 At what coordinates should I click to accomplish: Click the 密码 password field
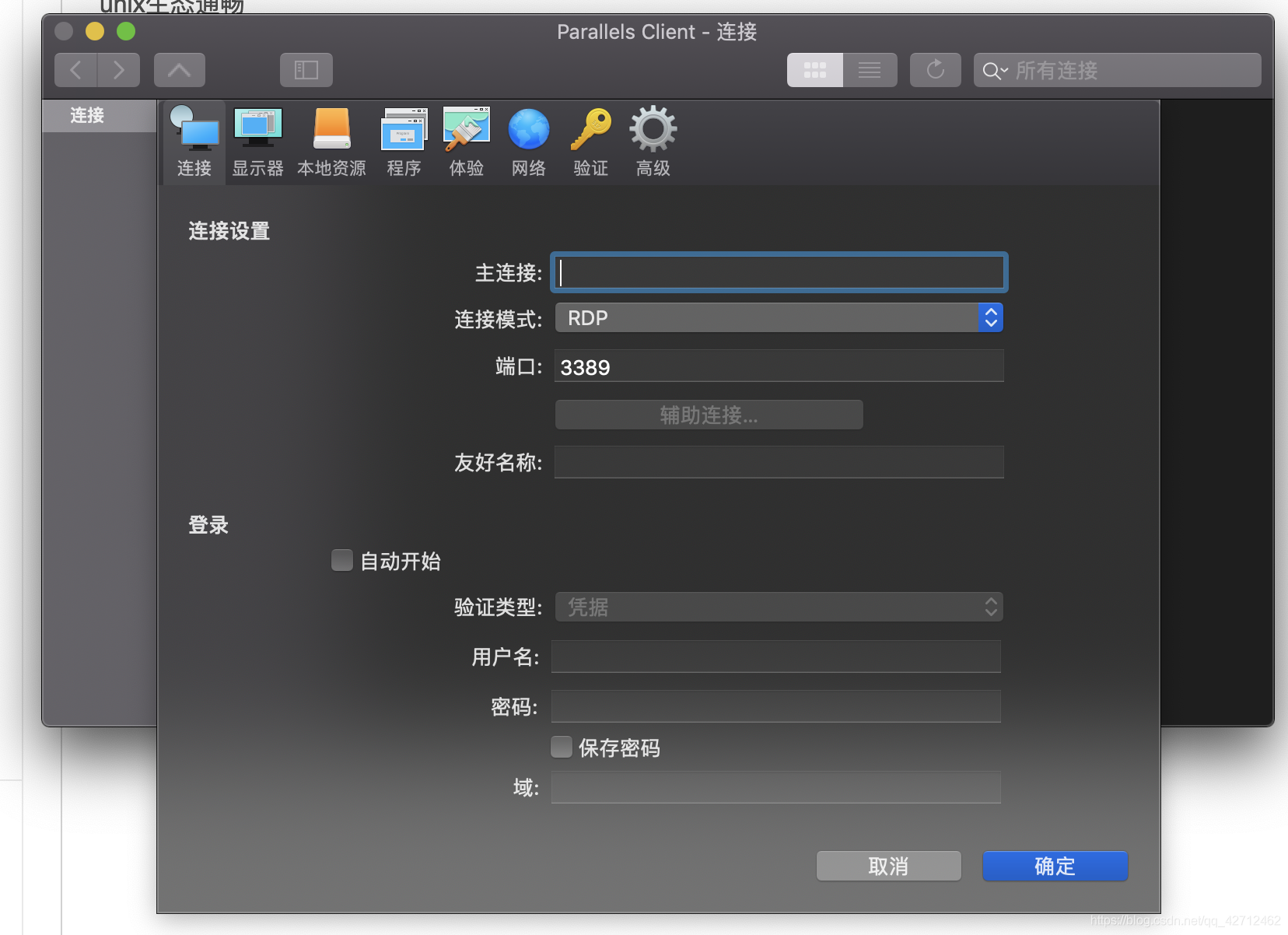click(776, 706)
